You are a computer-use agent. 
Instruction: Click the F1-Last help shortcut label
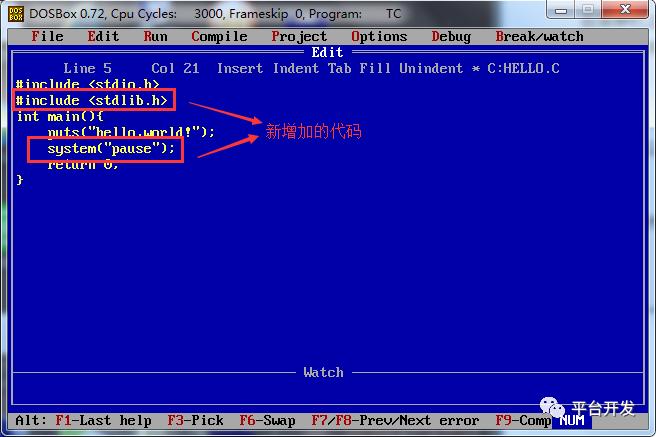103,420
